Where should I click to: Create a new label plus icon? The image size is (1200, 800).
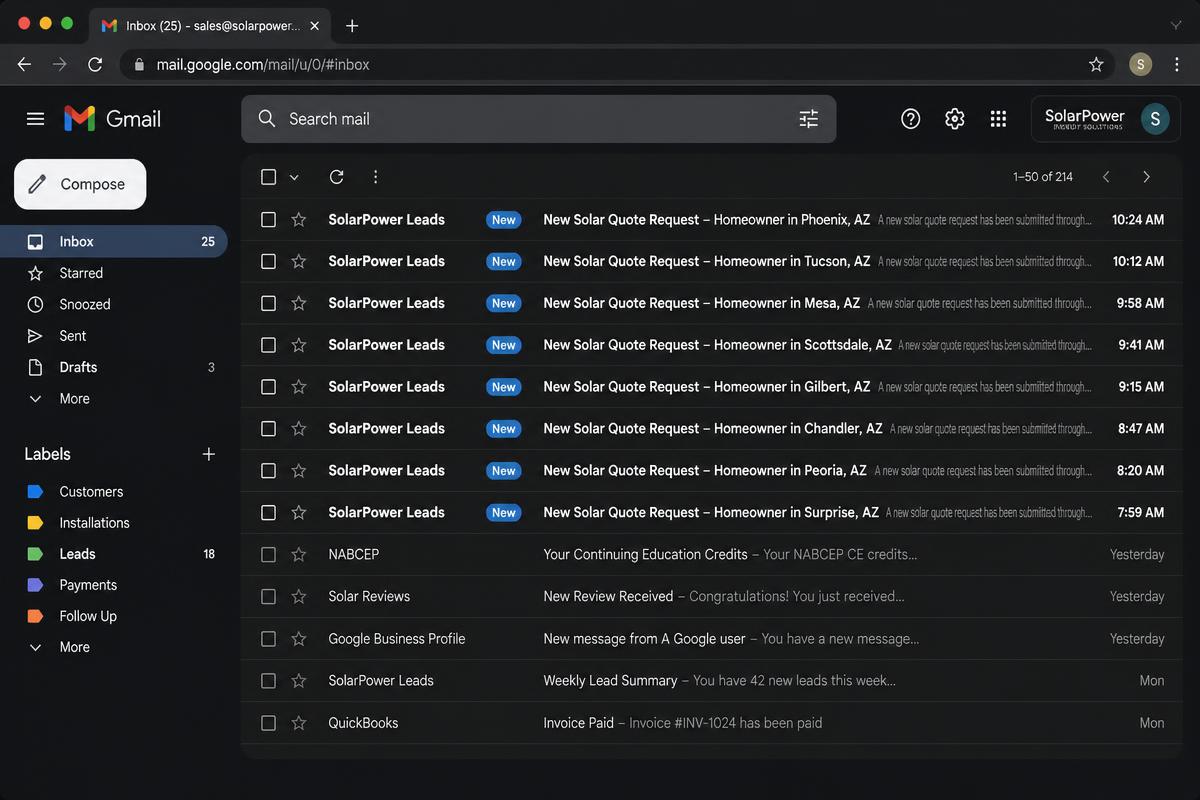(x=209, y=454)
